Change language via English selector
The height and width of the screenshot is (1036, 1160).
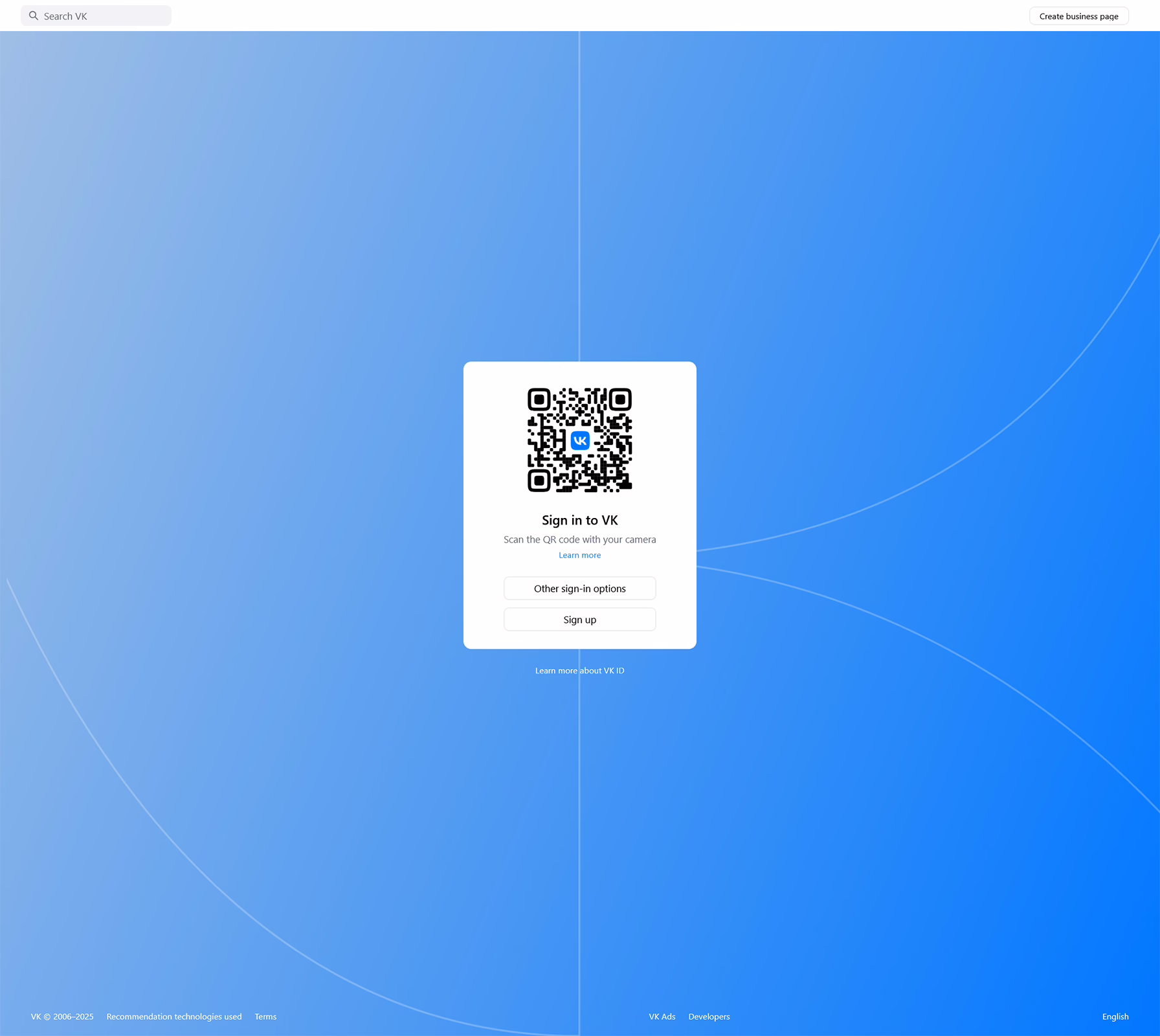point(1115,1017)
